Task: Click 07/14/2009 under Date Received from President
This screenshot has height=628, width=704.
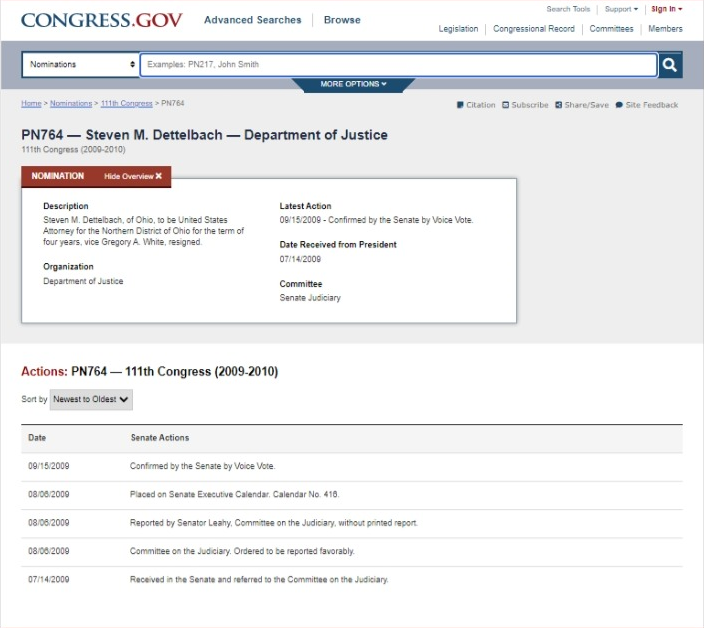Action: pyautogui.click(x=300, y=259)
